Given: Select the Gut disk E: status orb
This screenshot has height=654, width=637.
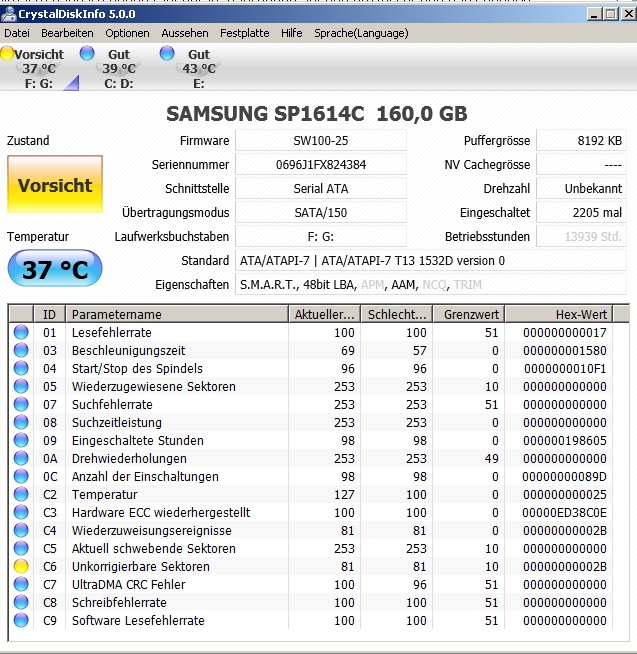Looking at the screenshot, I should [167, 53].
